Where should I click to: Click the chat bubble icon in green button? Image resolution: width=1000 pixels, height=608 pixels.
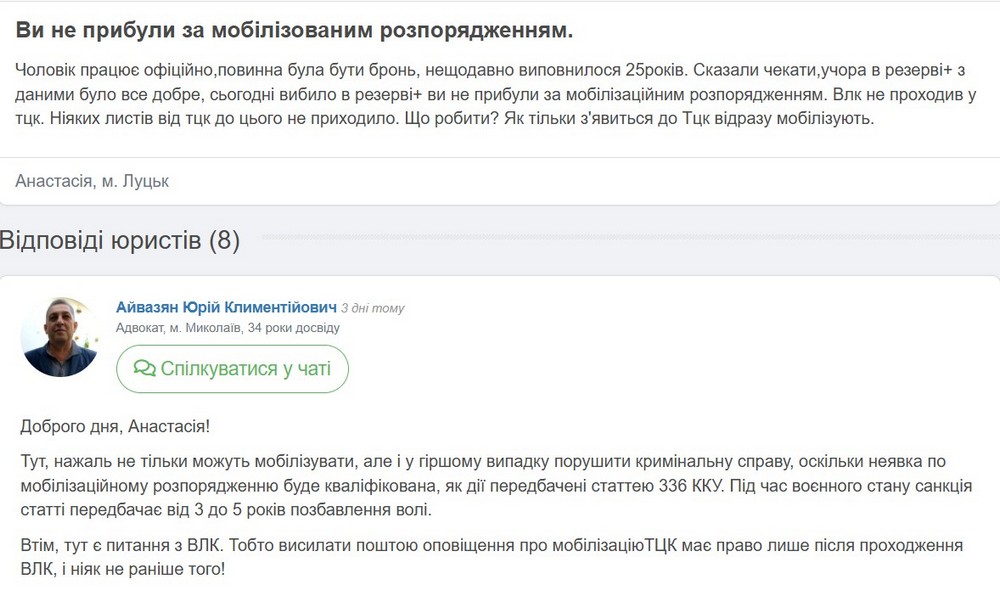tap(145, 369)
